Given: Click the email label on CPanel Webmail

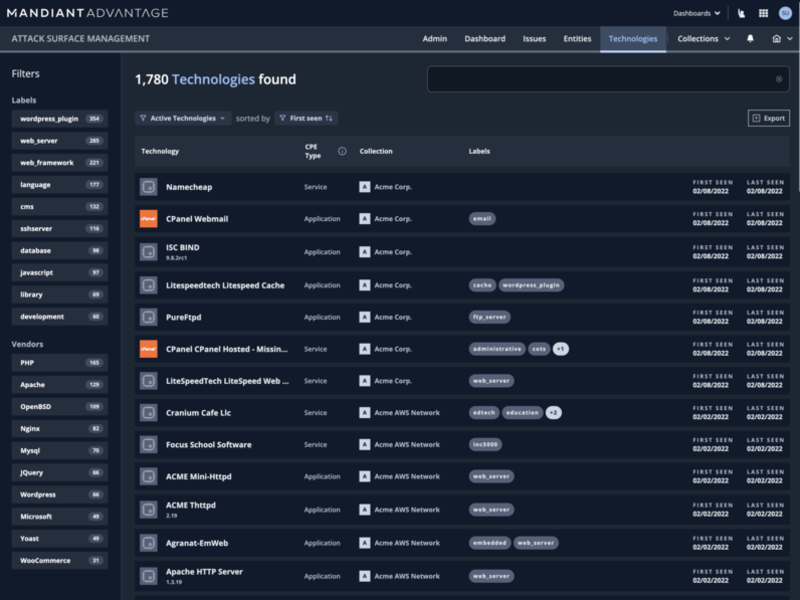Looking at the screenshot, I should [x=482, y=218].
